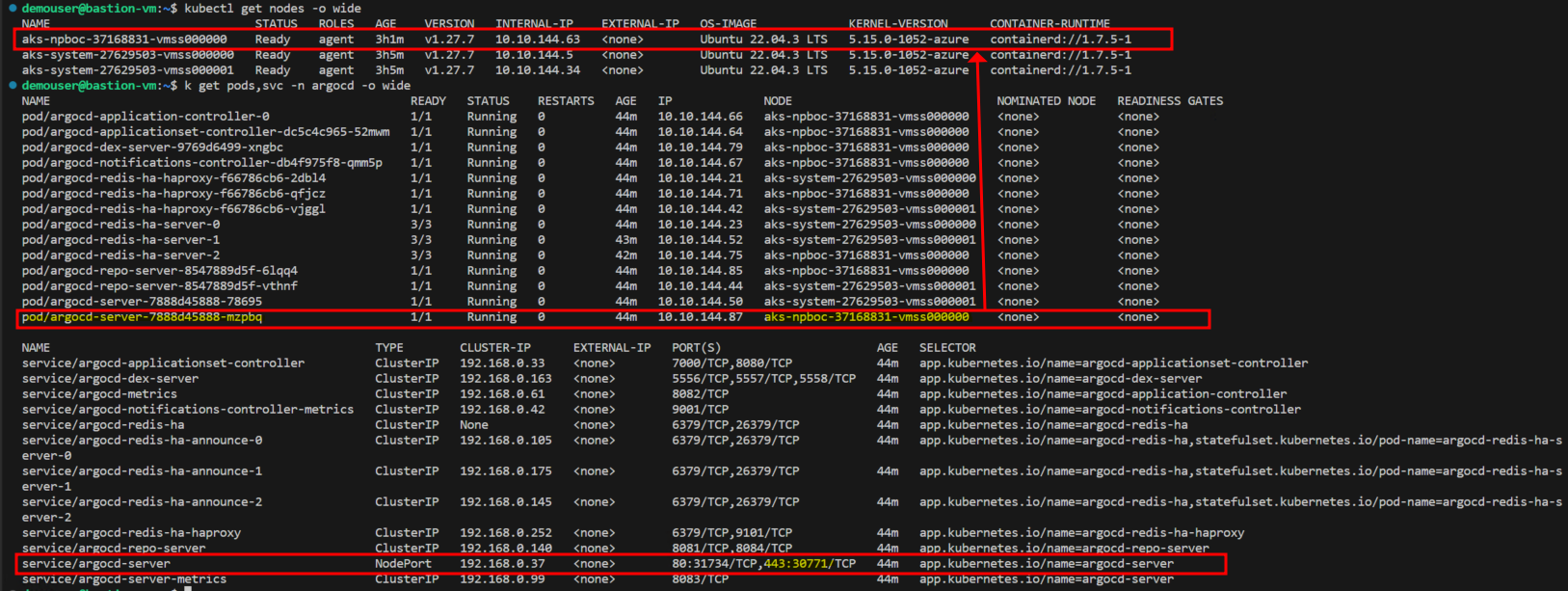The width and height of the screenshot is (1568, 591).
Task: Click the 'k get pods,svc -n argocd' command
Action: click(298, 86)
